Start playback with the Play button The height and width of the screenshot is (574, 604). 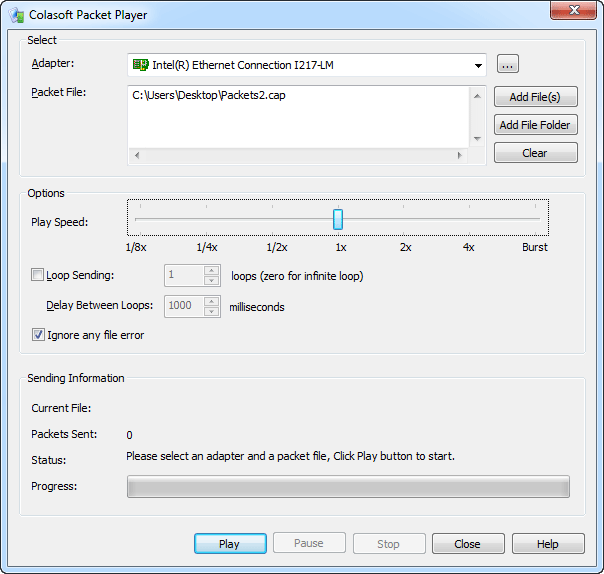[x=230, y=544]
